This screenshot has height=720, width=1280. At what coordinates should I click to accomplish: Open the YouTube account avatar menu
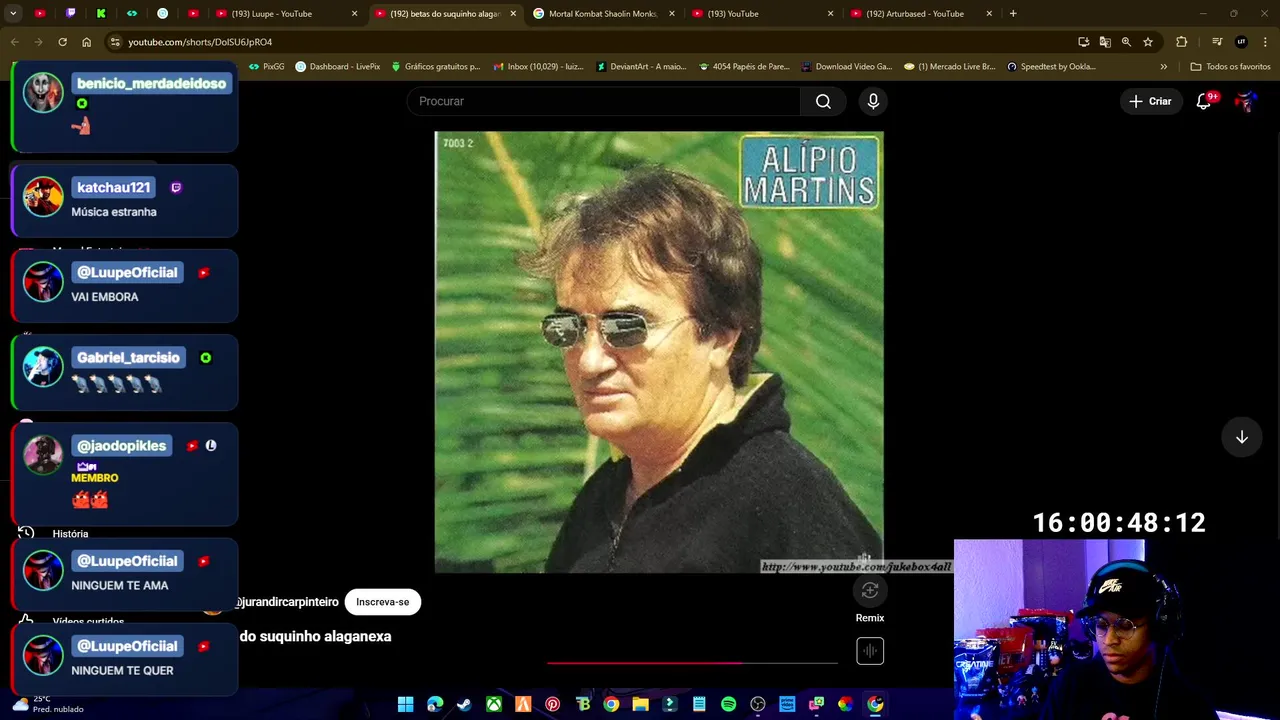(1245, 101)
